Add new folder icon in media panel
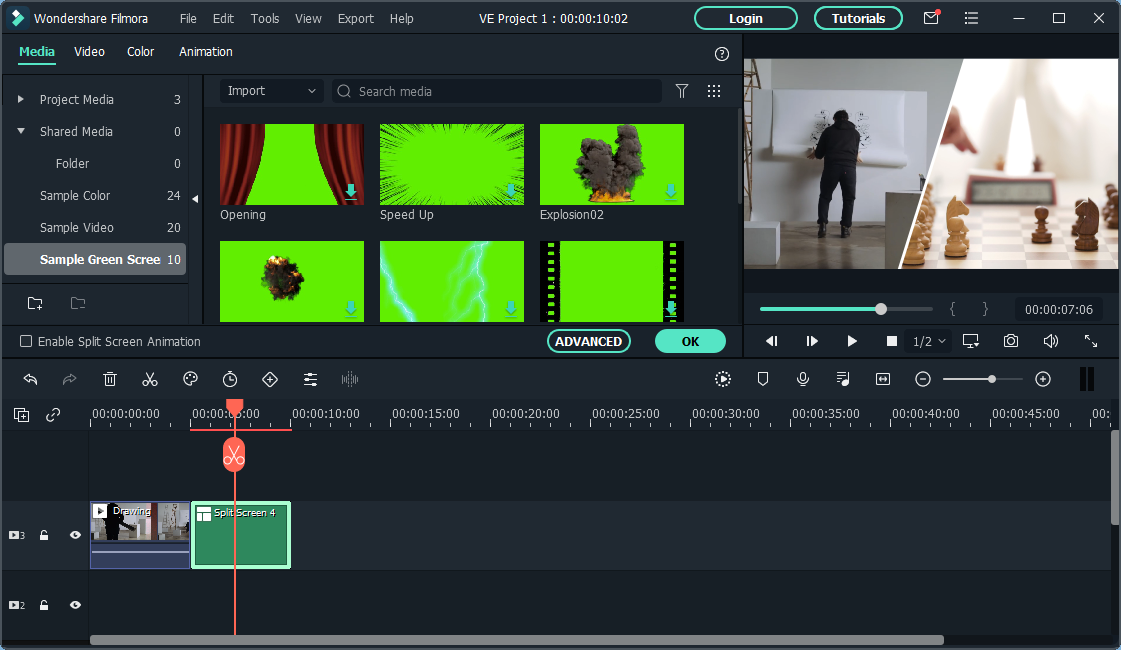The image size is (1121, 650). [x=34, y=303]
